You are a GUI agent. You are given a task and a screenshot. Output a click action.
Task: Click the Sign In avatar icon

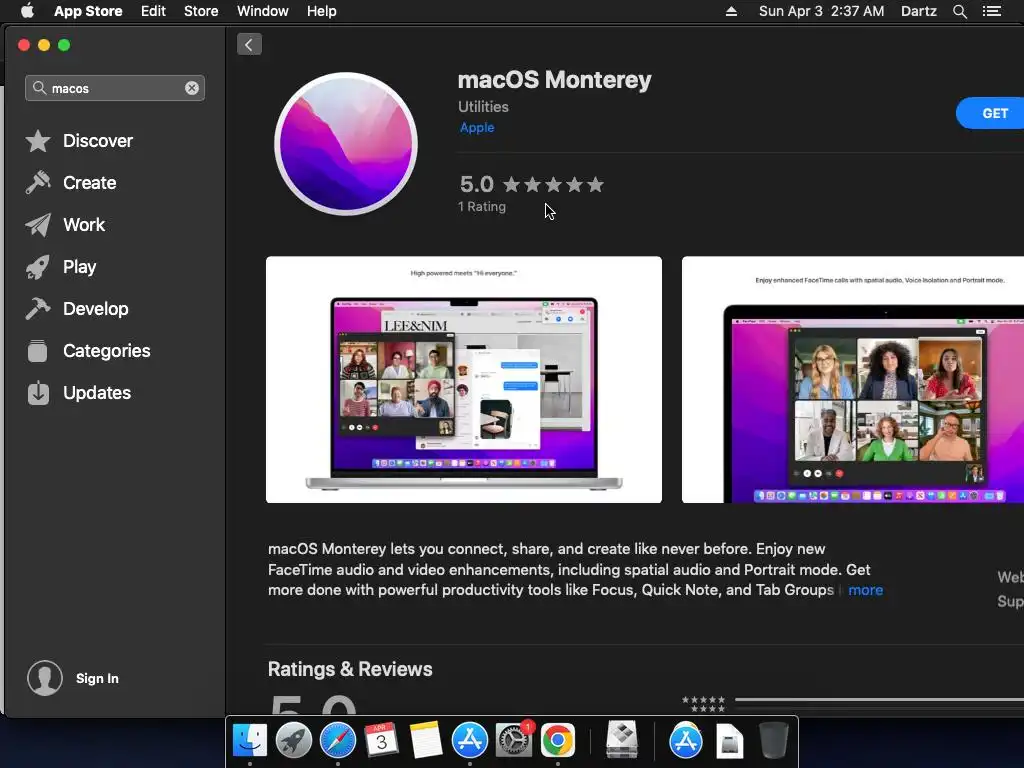tap(44, 678)
